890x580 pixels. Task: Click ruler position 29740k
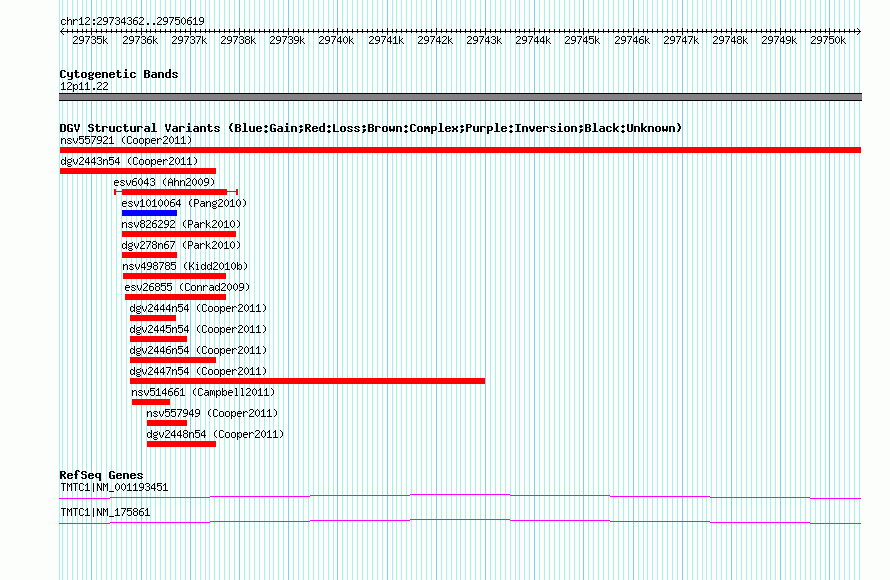pos(336,40)
